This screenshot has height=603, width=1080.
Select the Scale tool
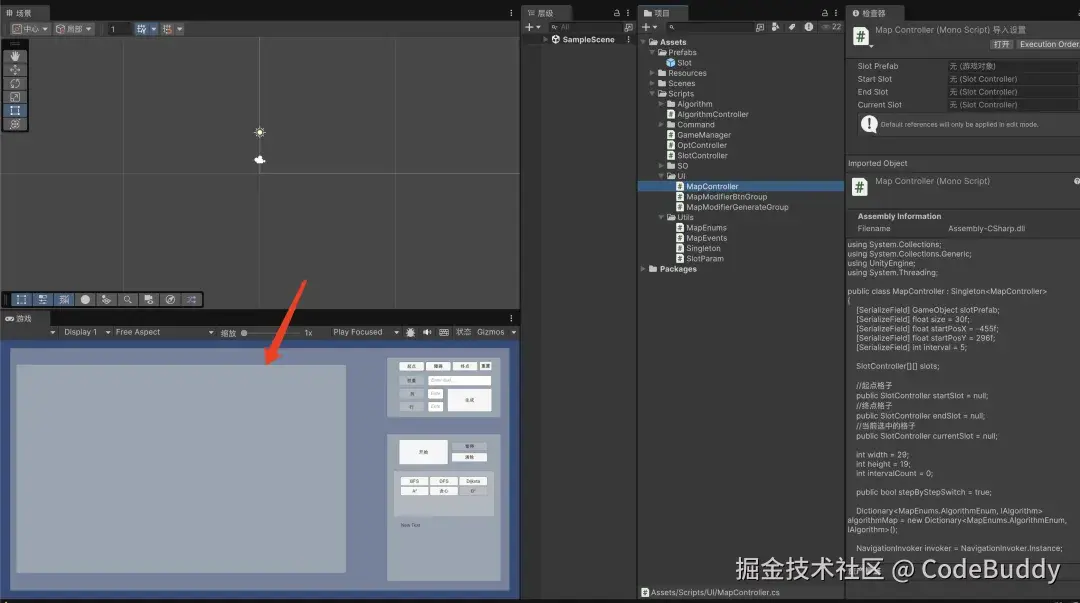pyautogui.click(x=15, y=97)
